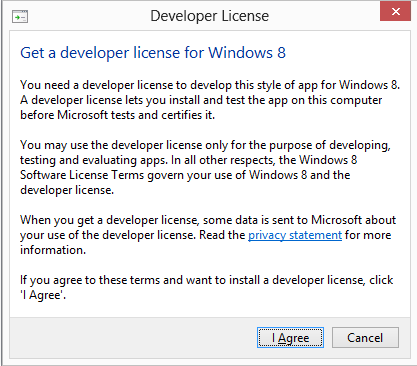Select the heading 'Get a developer license for Windows 8'
Viewport: 417px width, 366px height.
[153, 53]
